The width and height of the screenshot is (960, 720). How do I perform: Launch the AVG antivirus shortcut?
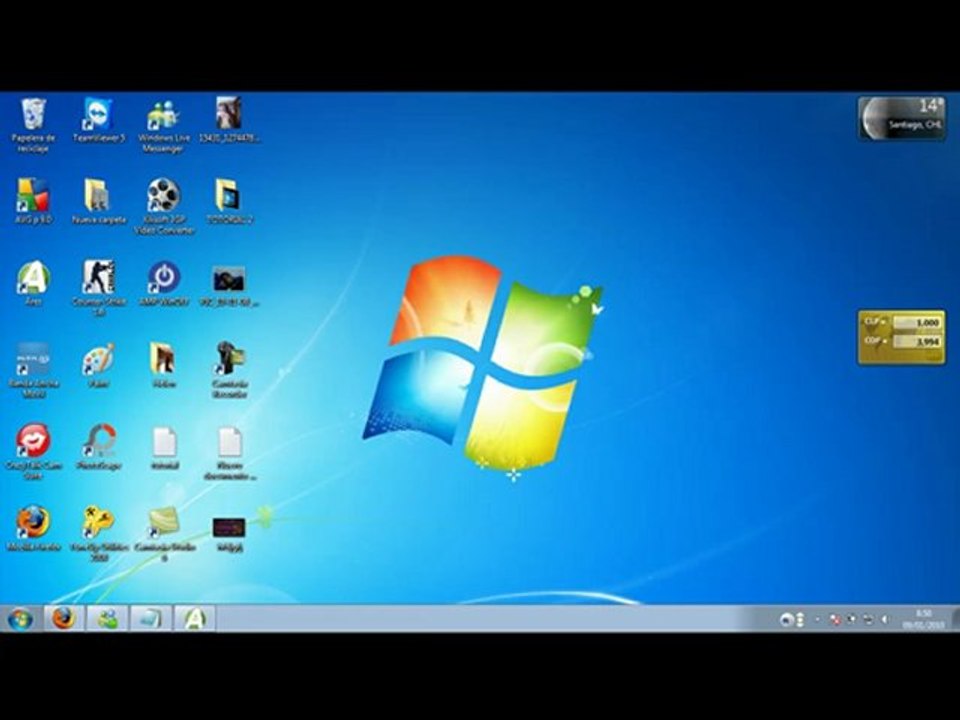34,201
